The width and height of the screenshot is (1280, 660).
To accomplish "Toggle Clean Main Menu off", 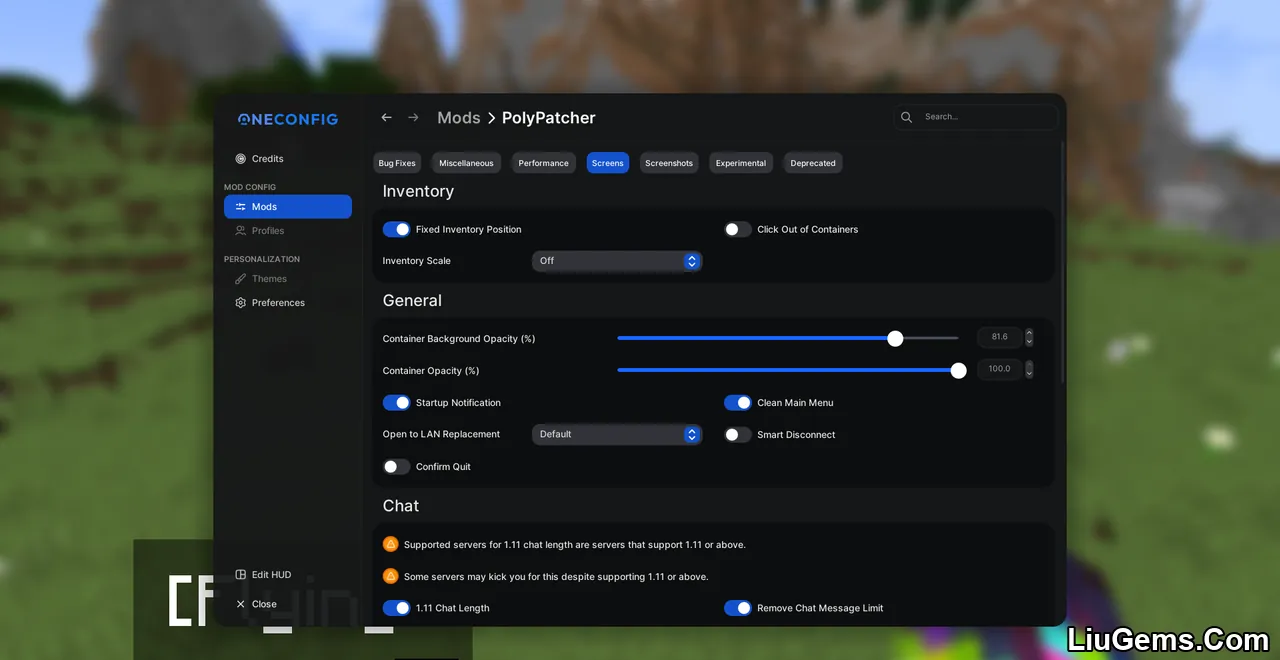I will click(x=738, y=403).
